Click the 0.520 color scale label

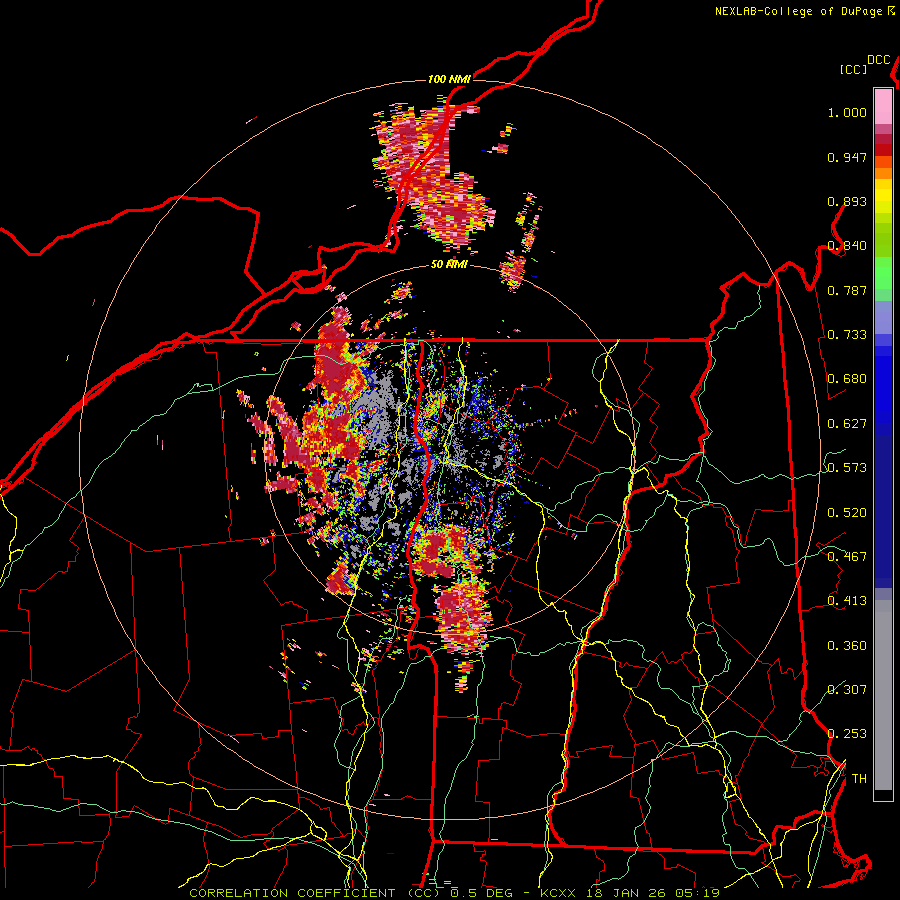tap(847, 512)
